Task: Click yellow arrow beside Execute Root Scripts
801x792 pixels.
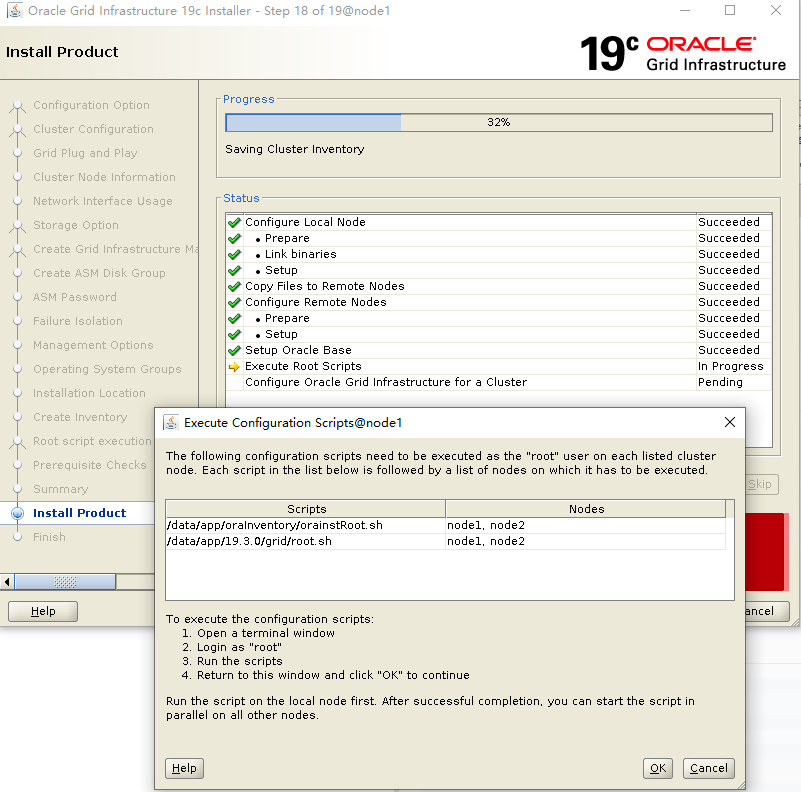Action: click(x=234, y=366)
